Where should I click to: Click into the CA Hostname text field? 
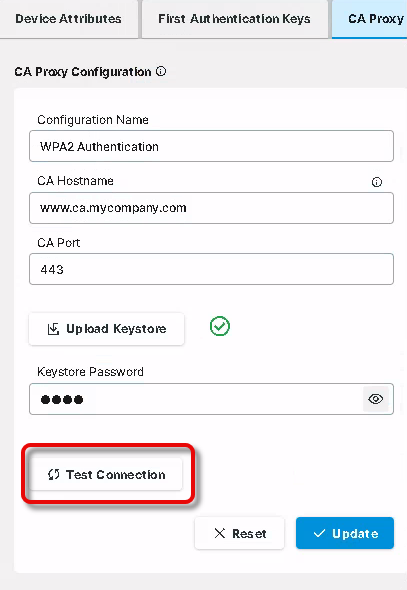click(211, 208)
